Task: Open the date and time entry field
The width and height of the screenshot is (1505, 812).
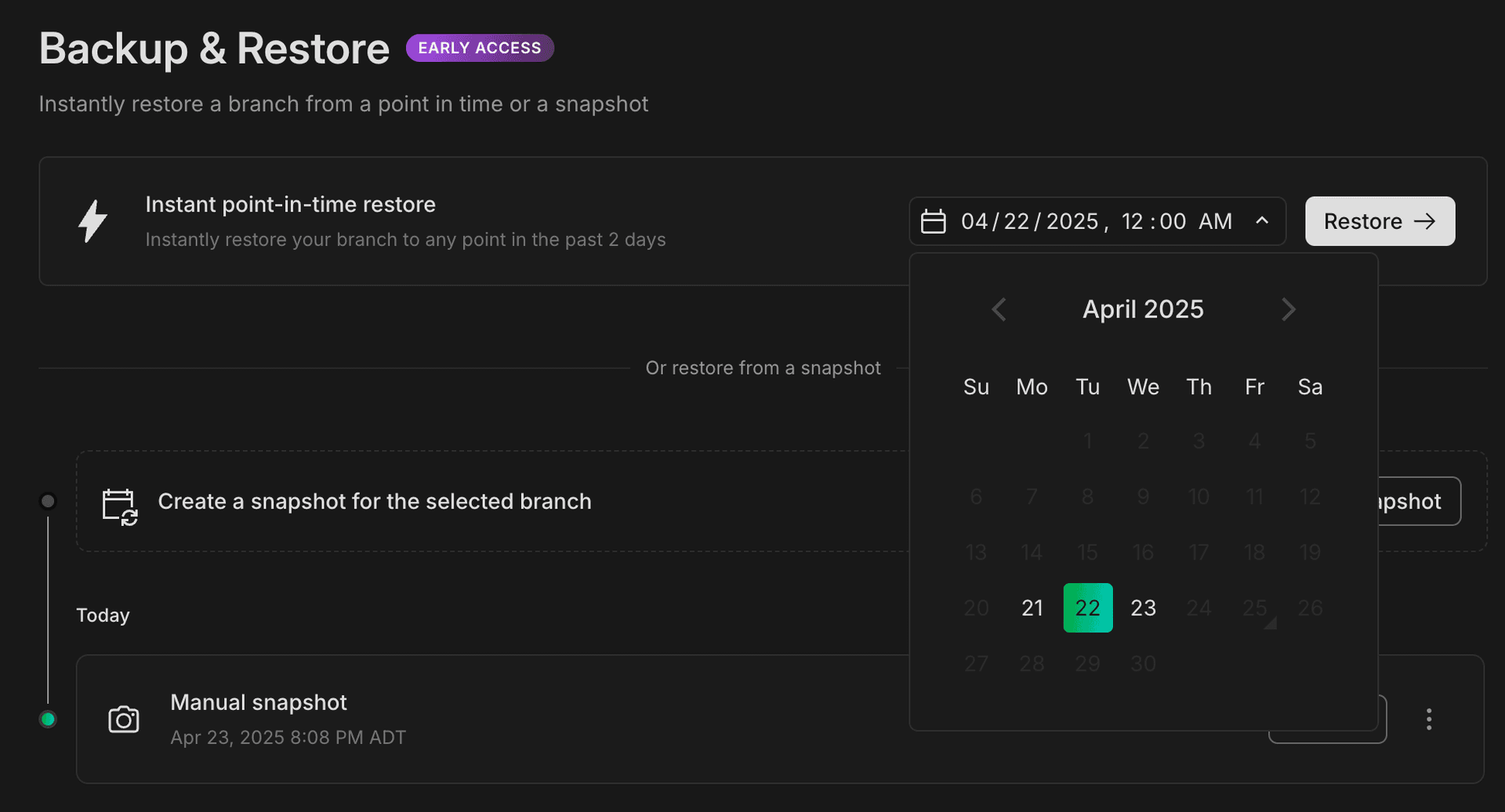Action: (x=1096, y=221)
